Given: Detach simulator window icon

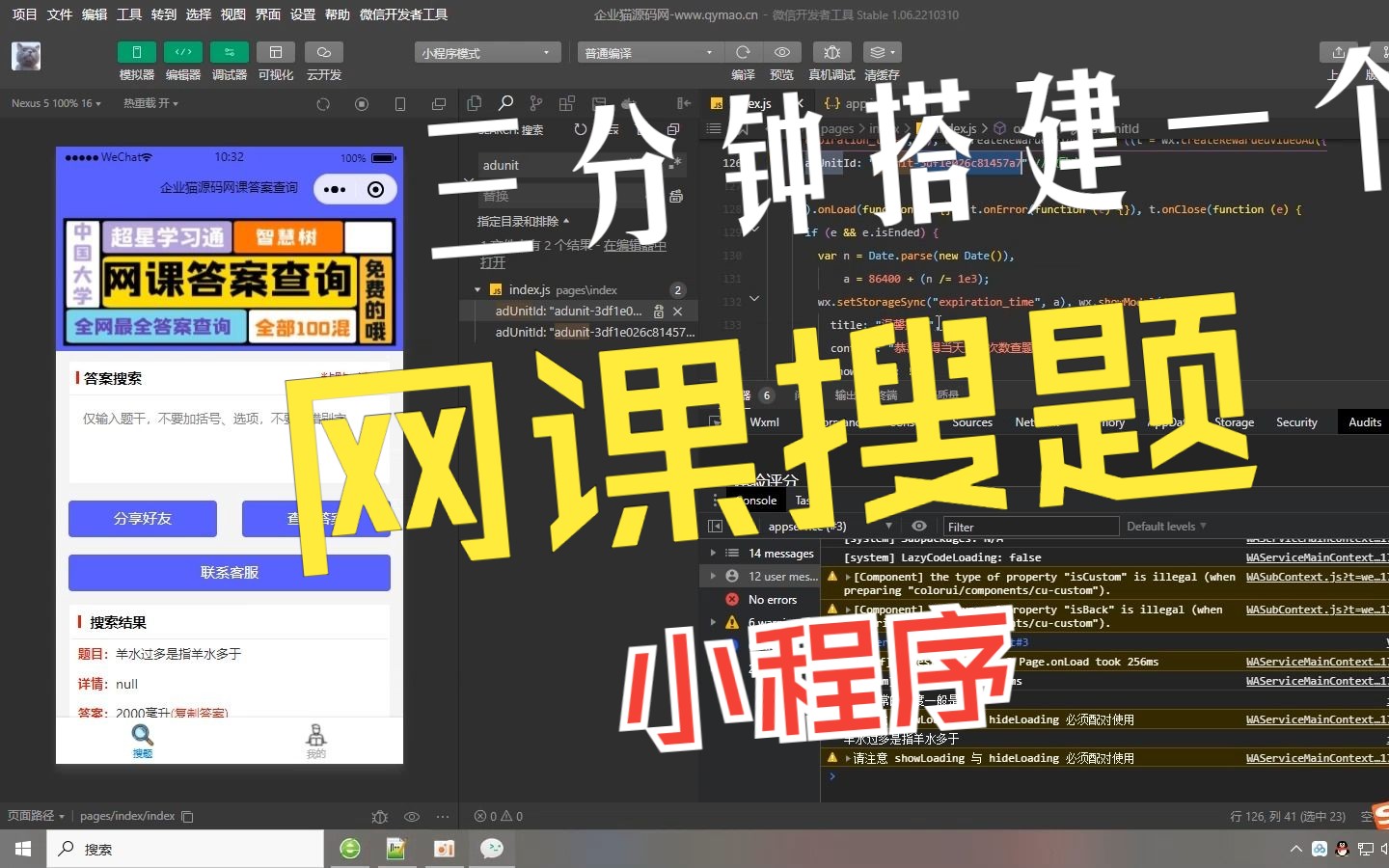Looking at the screenshot, I should [439, 104].
